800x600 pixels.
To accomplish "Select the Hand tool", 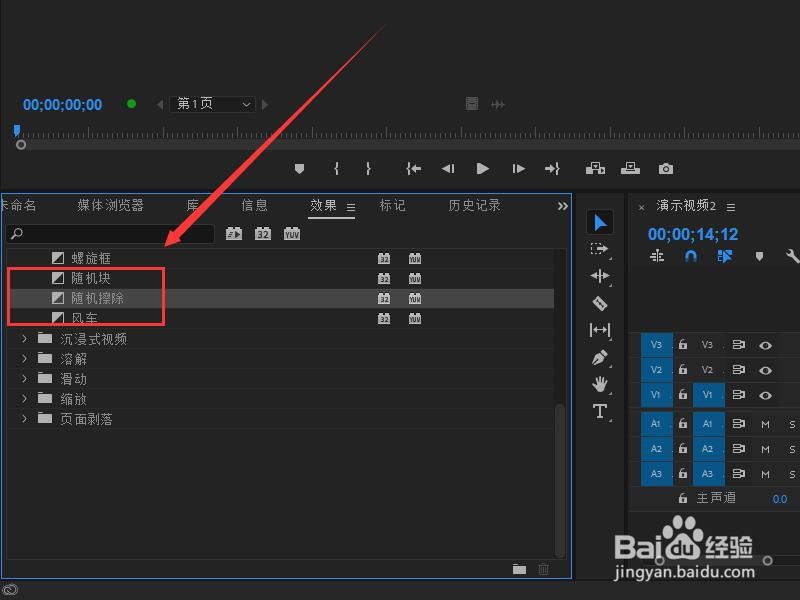I will 599,384.
